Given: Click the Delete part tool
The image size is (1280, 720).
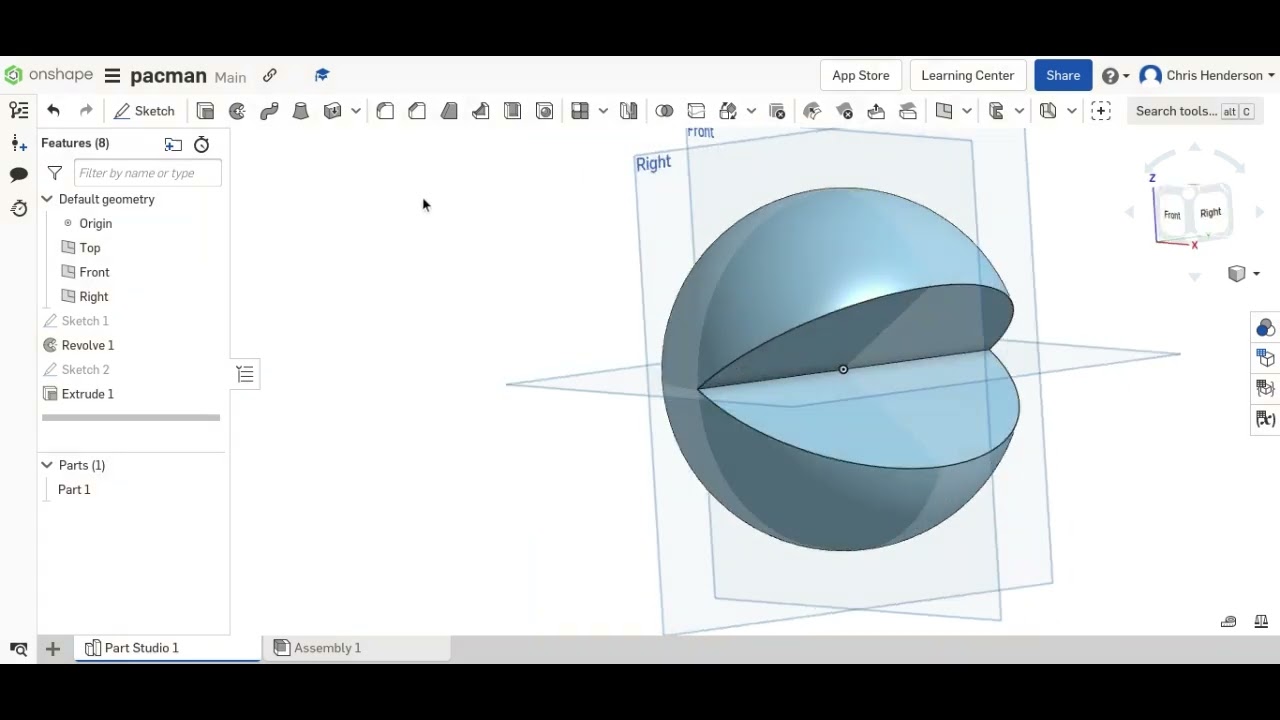Looking at the screenshot, I should tap(777, 111).
